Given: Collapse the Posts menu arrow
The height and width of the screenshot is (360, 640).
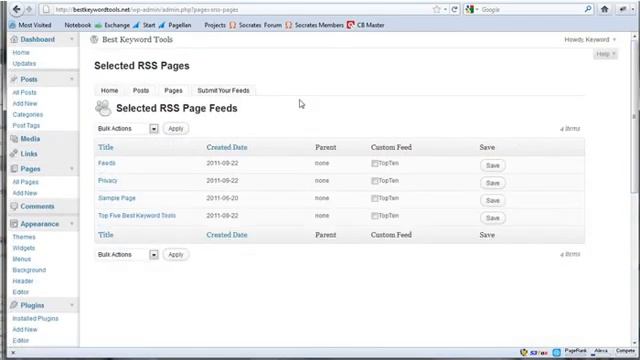Looking at the screenshot, I should (72, 79).
